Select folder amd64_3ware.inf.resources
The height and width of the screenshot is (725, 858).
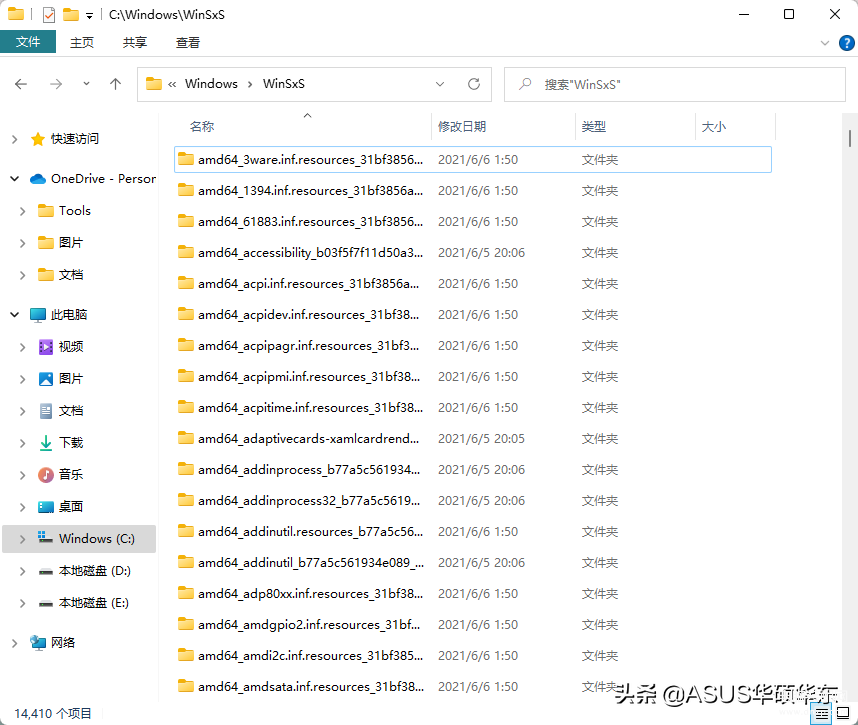point(473,159)
